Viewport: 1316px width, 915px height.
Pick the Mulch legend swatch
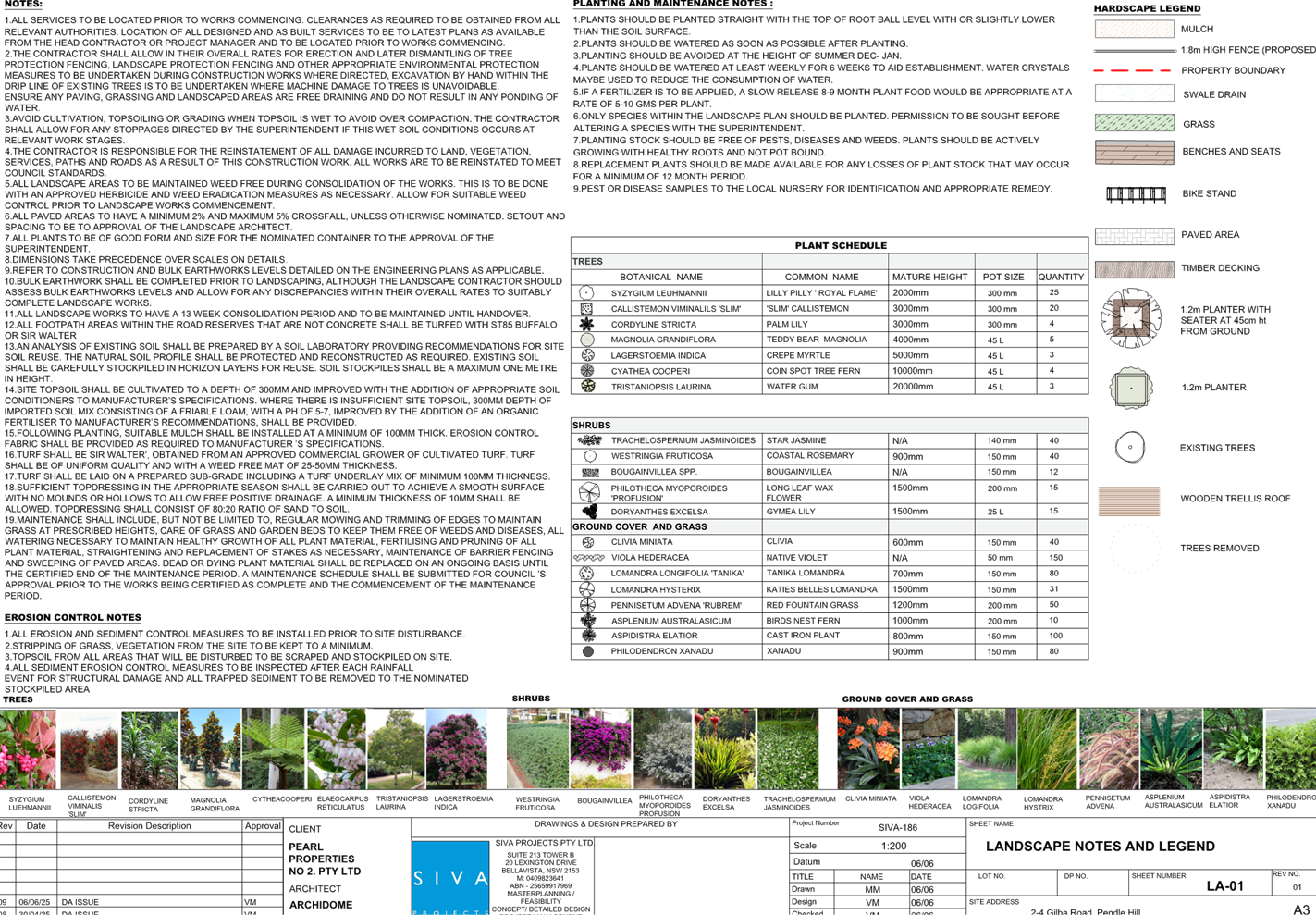1134,30
